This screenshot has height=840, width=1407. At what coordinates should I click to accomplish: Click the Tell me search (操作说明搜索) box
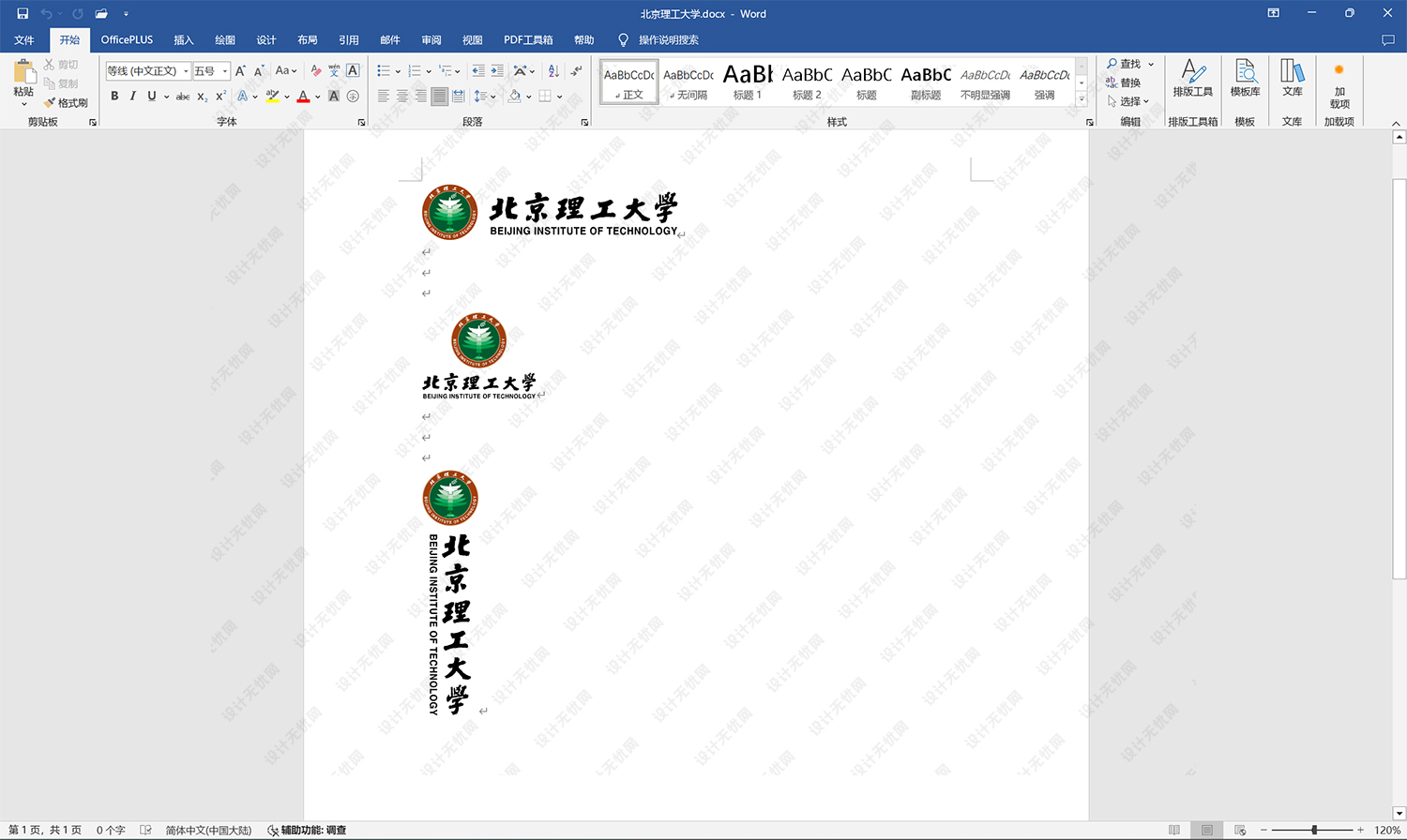(x=658, y=40)
